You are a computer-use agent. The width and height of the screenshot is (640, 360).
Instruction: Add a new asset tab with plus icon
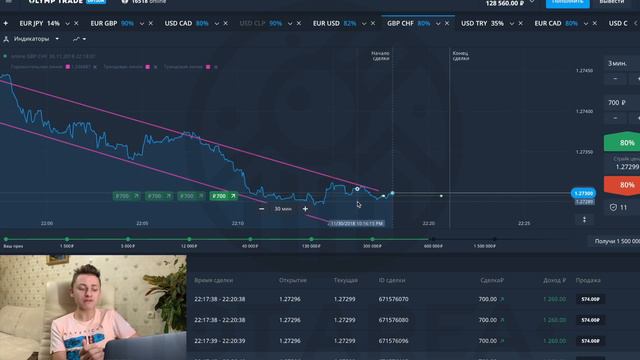point(6,24)
